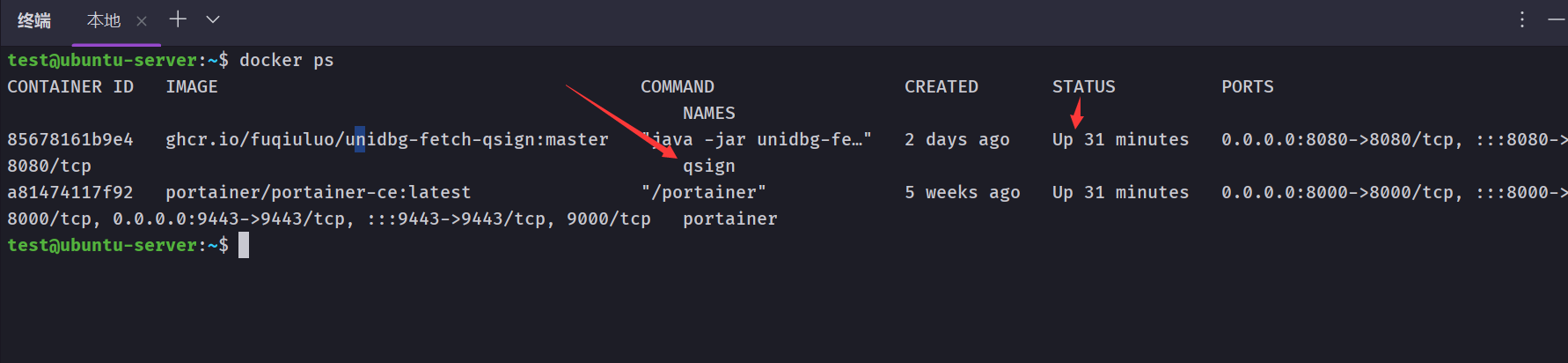This screenshot has width=1568, height=363.
Task: Click container ID a81474117f92
Action: (70, 192)
